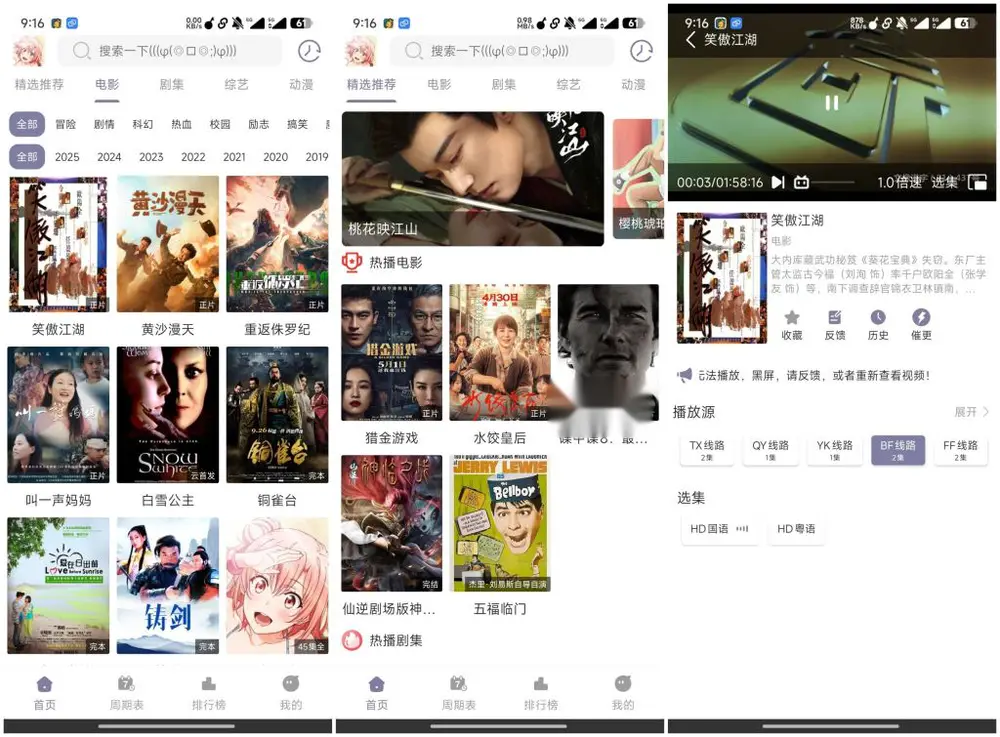Filter movies by year 2025
1000x737 pixels.
tap(67, 157)
